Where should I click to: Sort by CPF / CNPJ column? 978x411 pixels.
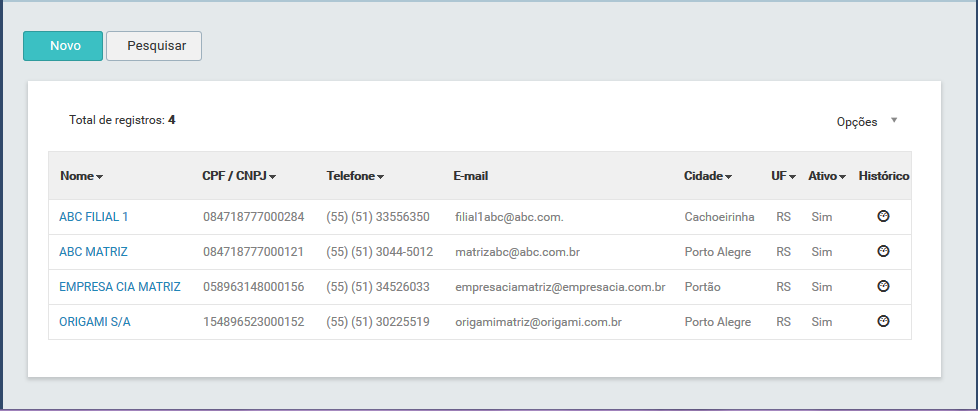240,176
